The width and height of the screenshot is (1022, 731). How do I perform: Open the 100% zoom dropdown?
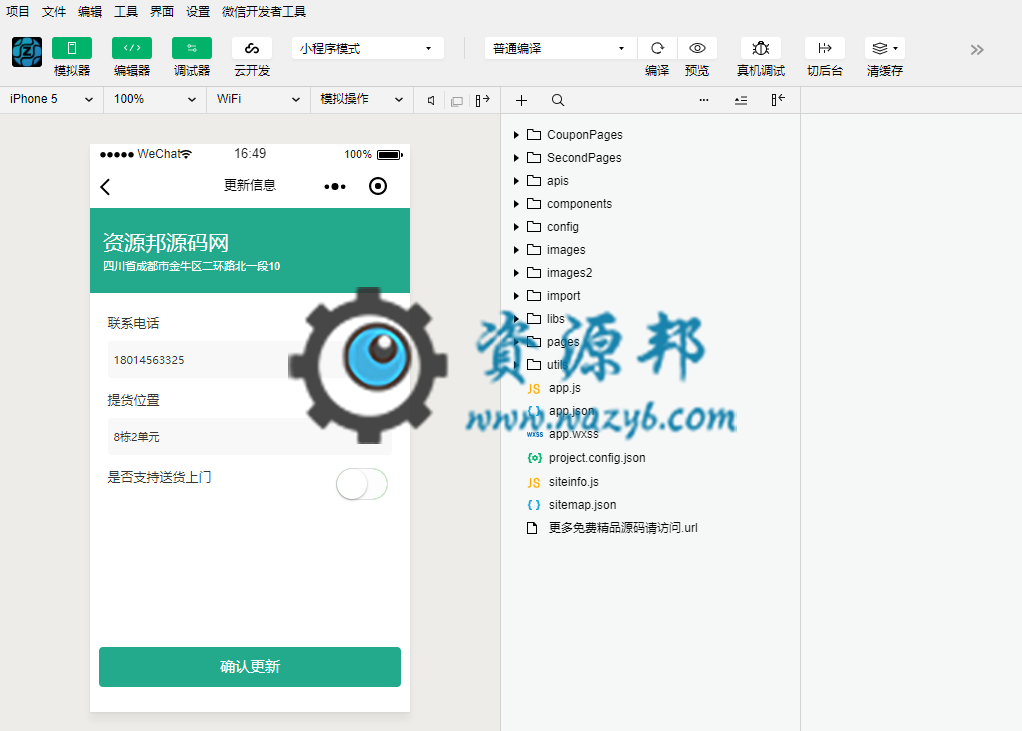[x=155, y=99]
